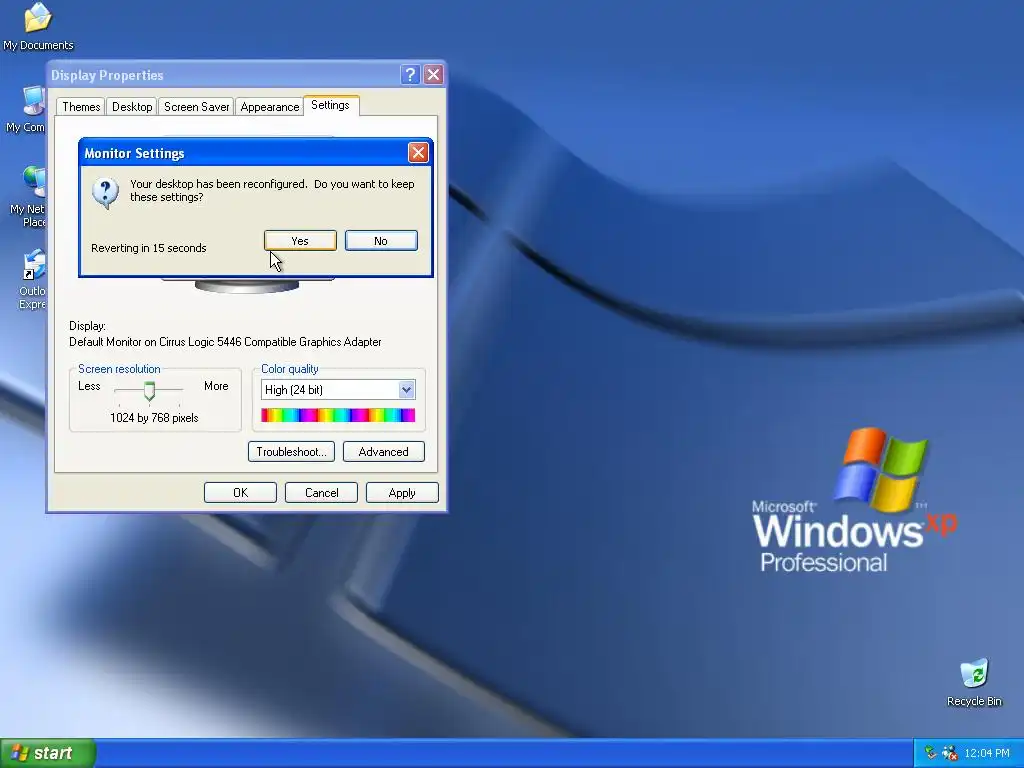
Task: Click the screen resolution slider handle
Action: [150, 391]
